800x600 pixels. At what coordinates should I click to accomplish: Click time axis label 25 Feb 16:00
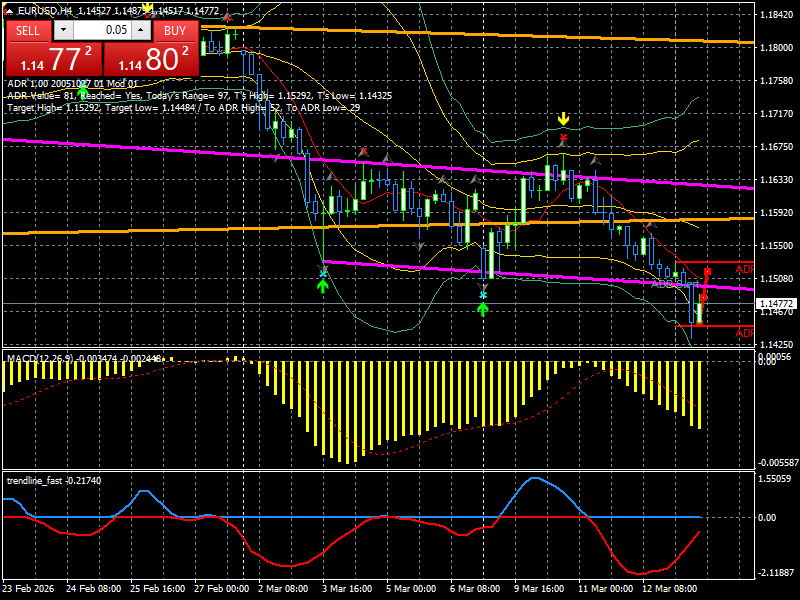coord(158,588)
